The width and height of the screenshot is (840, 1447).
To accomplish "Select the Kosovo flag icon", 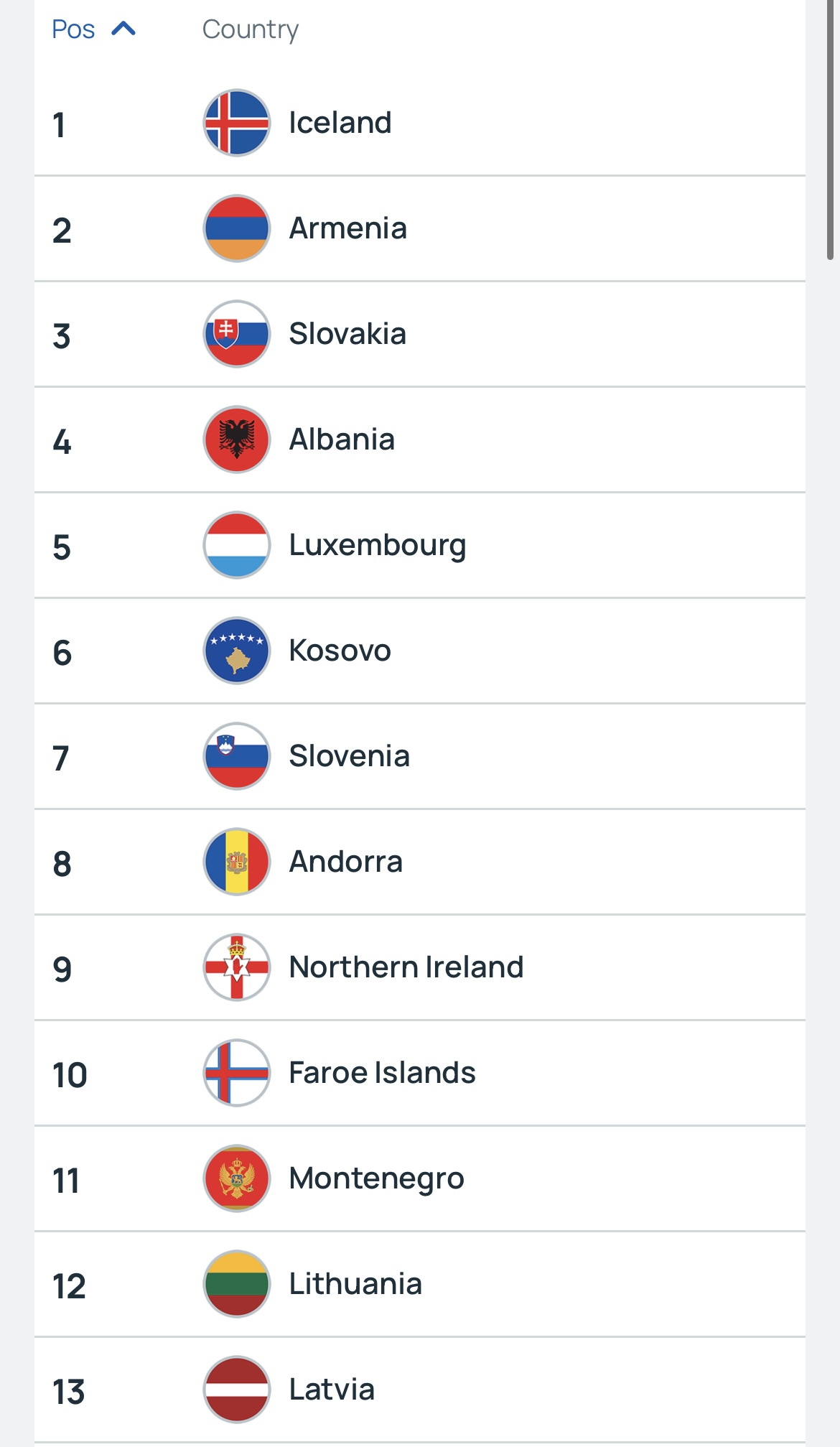I will (237, 651).
